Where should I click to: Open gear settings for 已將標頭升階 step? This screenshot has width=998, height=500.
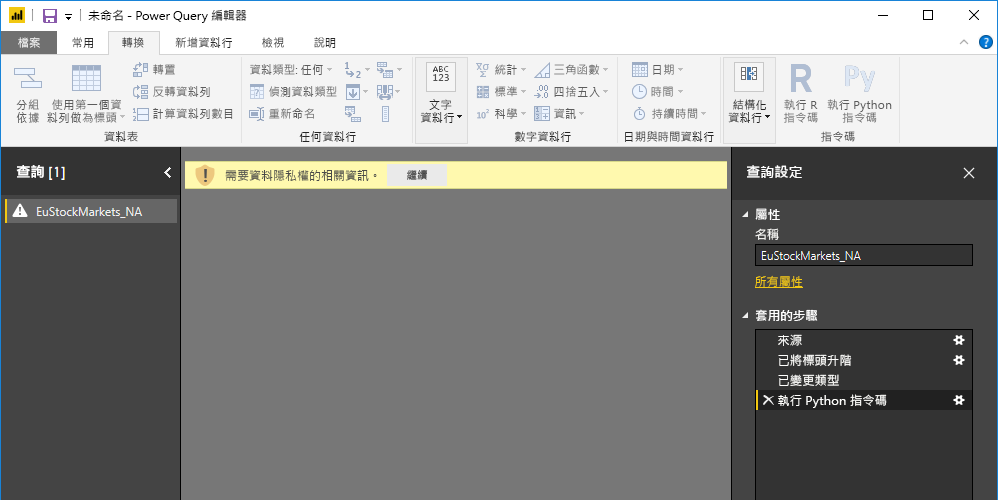pyautogui.click(x=959, y=360)
